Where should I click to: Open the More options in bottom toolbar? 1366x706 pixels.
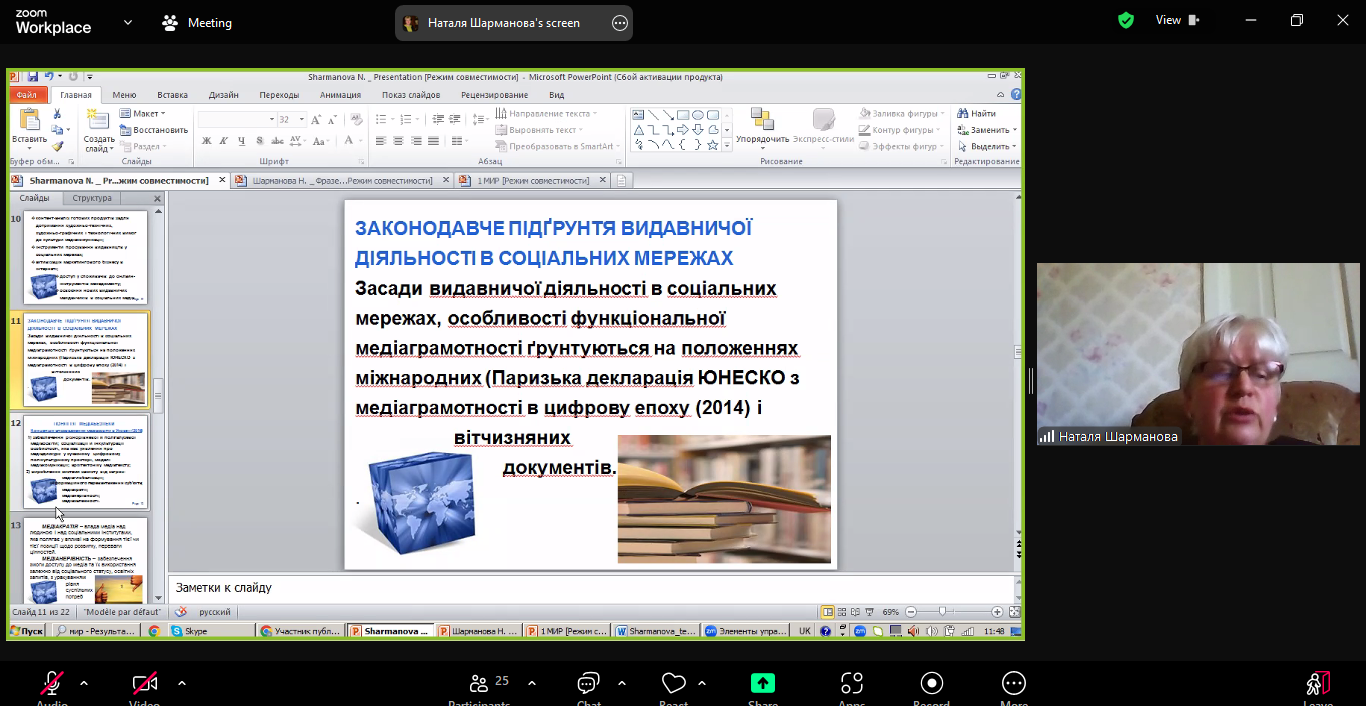click(x=1013, y=684)
